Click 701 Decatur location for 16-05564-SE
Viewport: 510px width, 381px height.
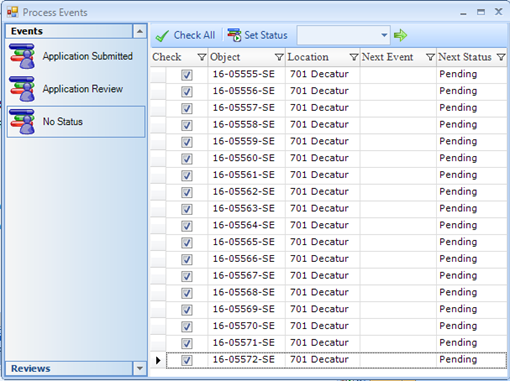(319, 225)
